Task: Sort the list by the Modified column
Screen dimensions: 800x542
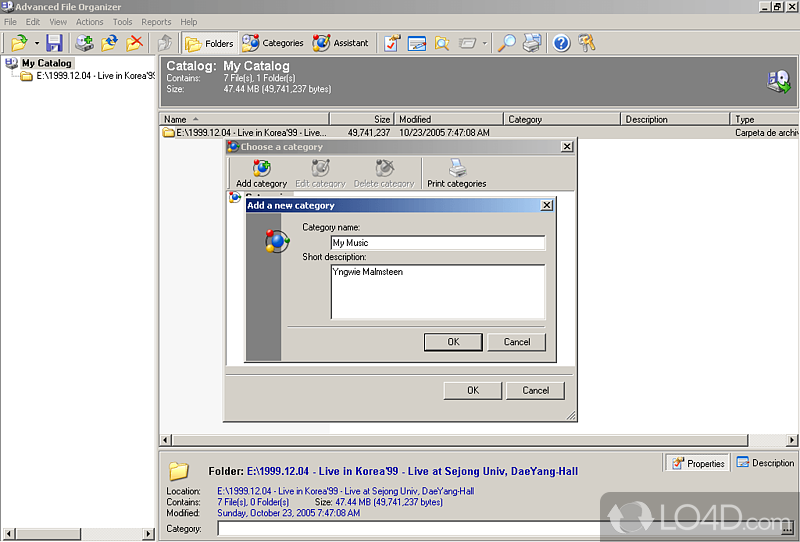Action: (449, 119)
